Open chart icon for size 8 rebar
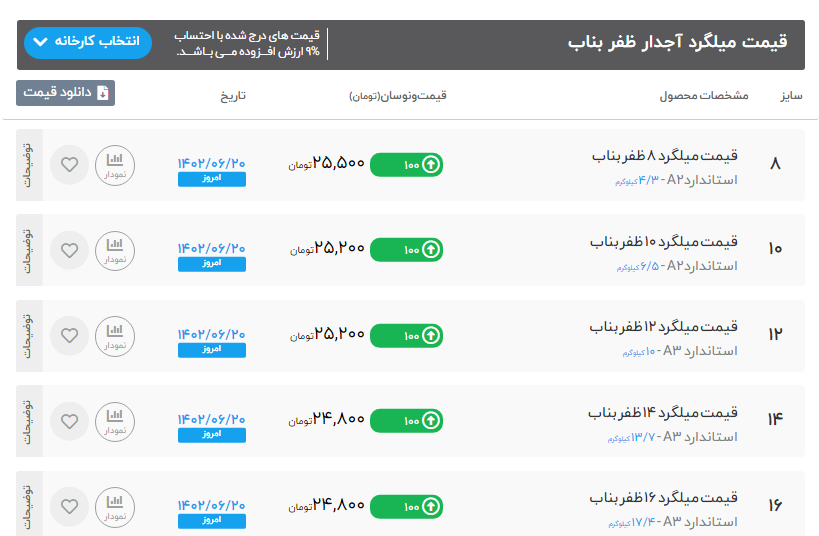This screenshot has height=536, width=819. (114, 165)
